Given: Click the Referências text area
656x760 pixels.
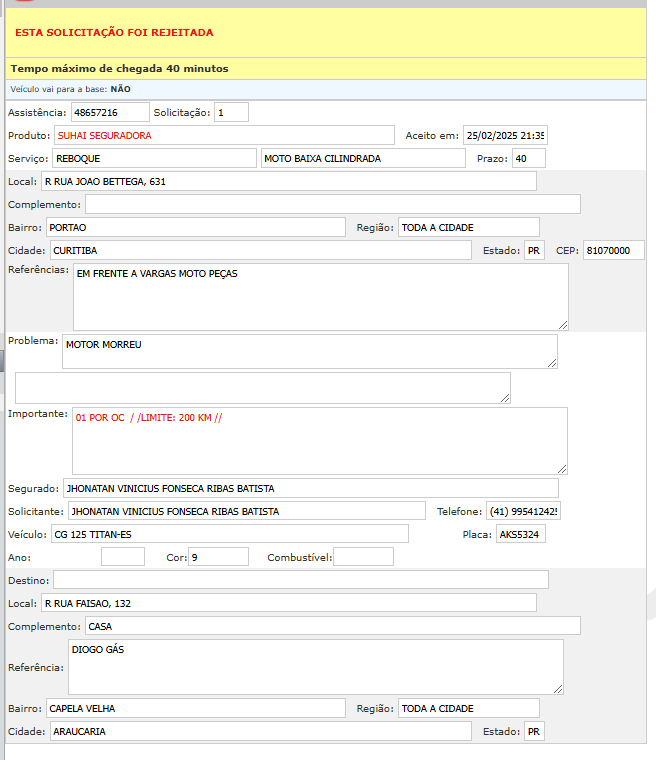Looking at the screenshot, I should click(x=320, y=296).
